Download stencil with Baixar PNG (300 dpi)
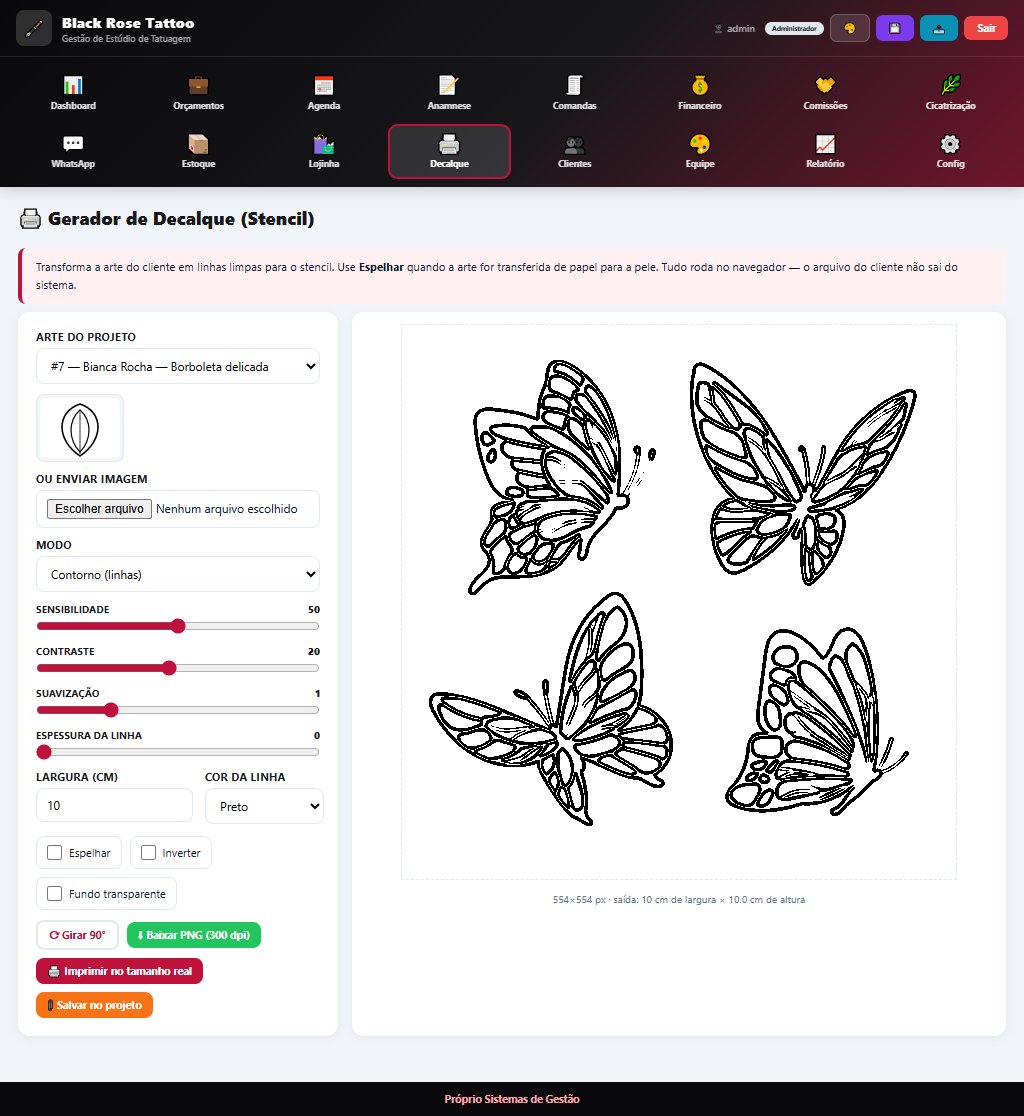The image size is (1024, 1116). coord(194,935)
